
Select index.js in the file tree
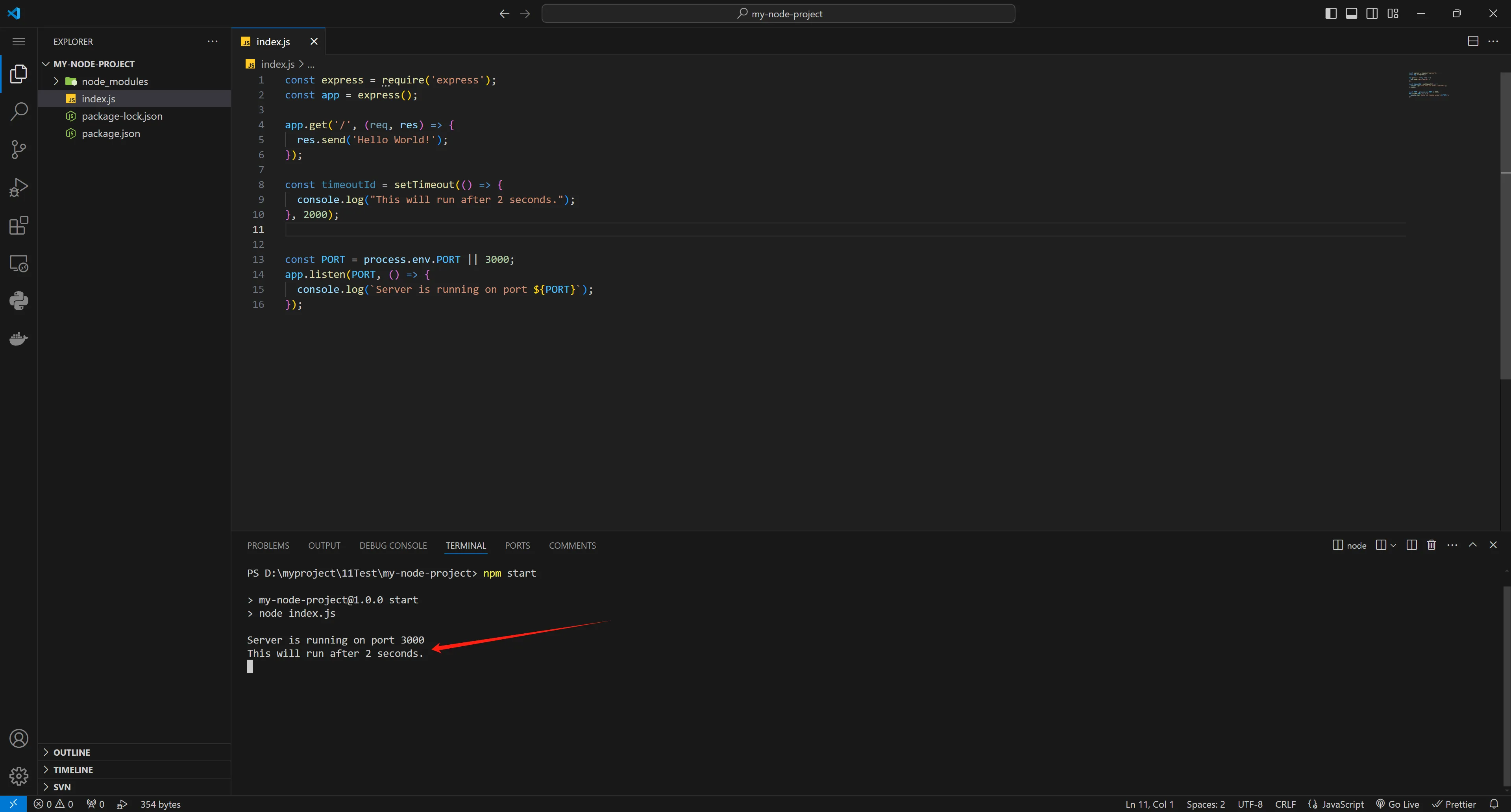134,98
